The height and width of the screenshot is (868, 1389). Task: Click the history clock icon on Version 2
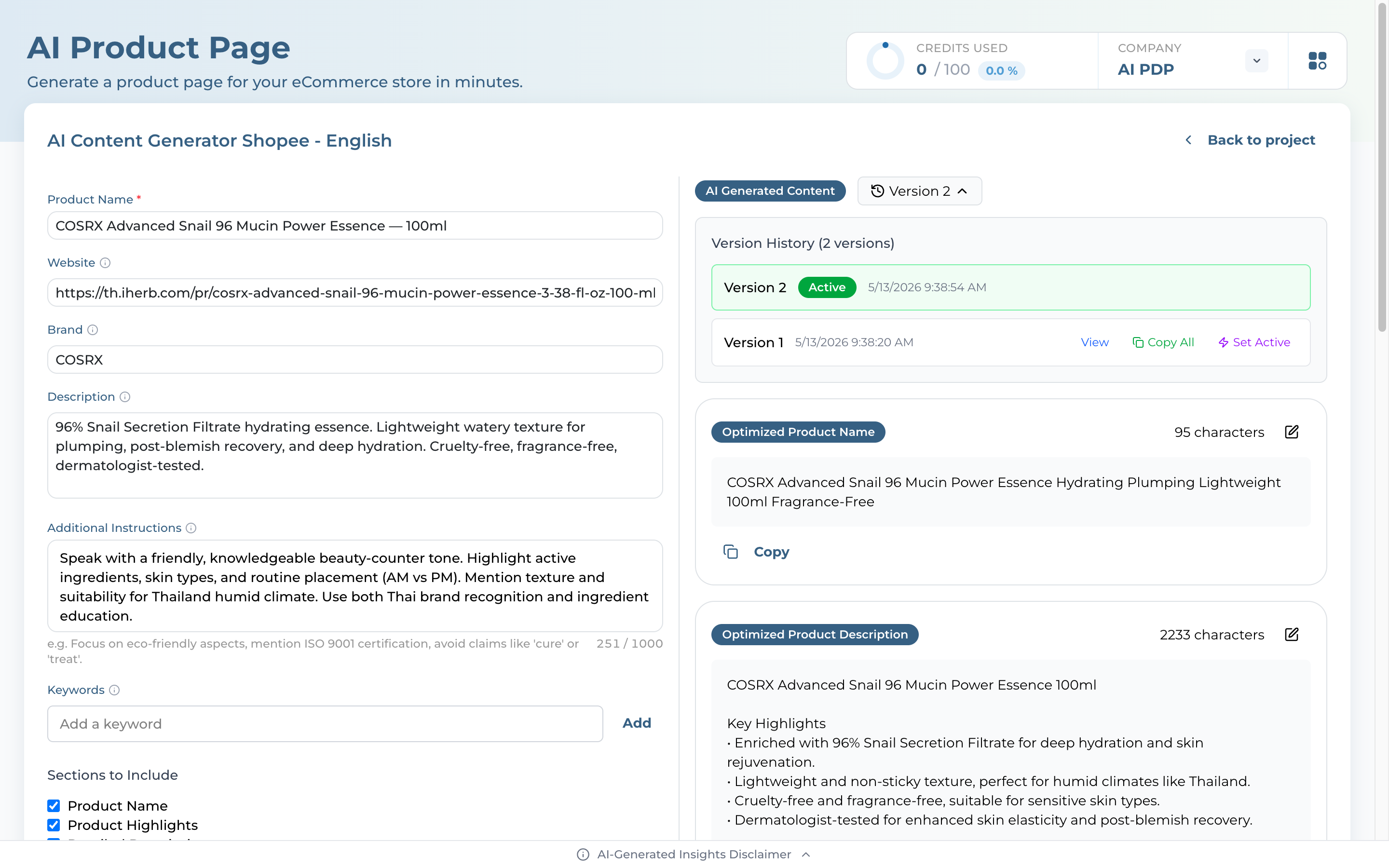877,191
